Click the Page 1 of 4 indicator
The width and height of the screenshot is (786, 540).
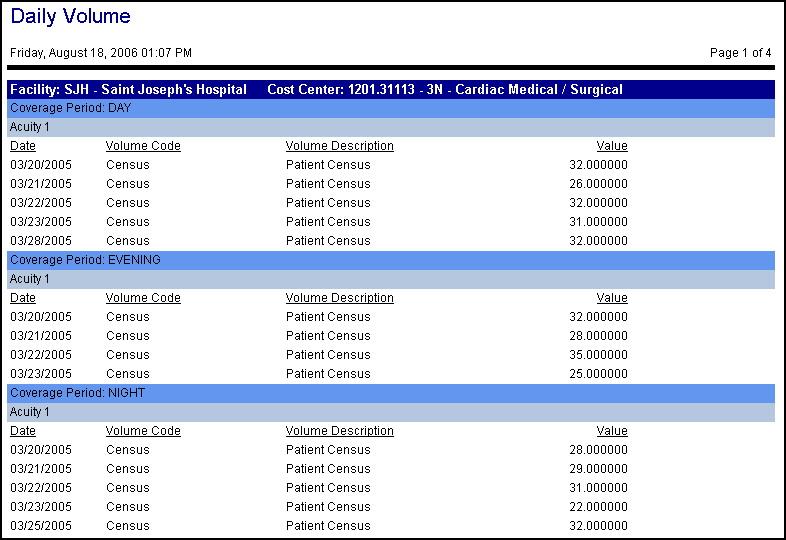tap(740, 53)
